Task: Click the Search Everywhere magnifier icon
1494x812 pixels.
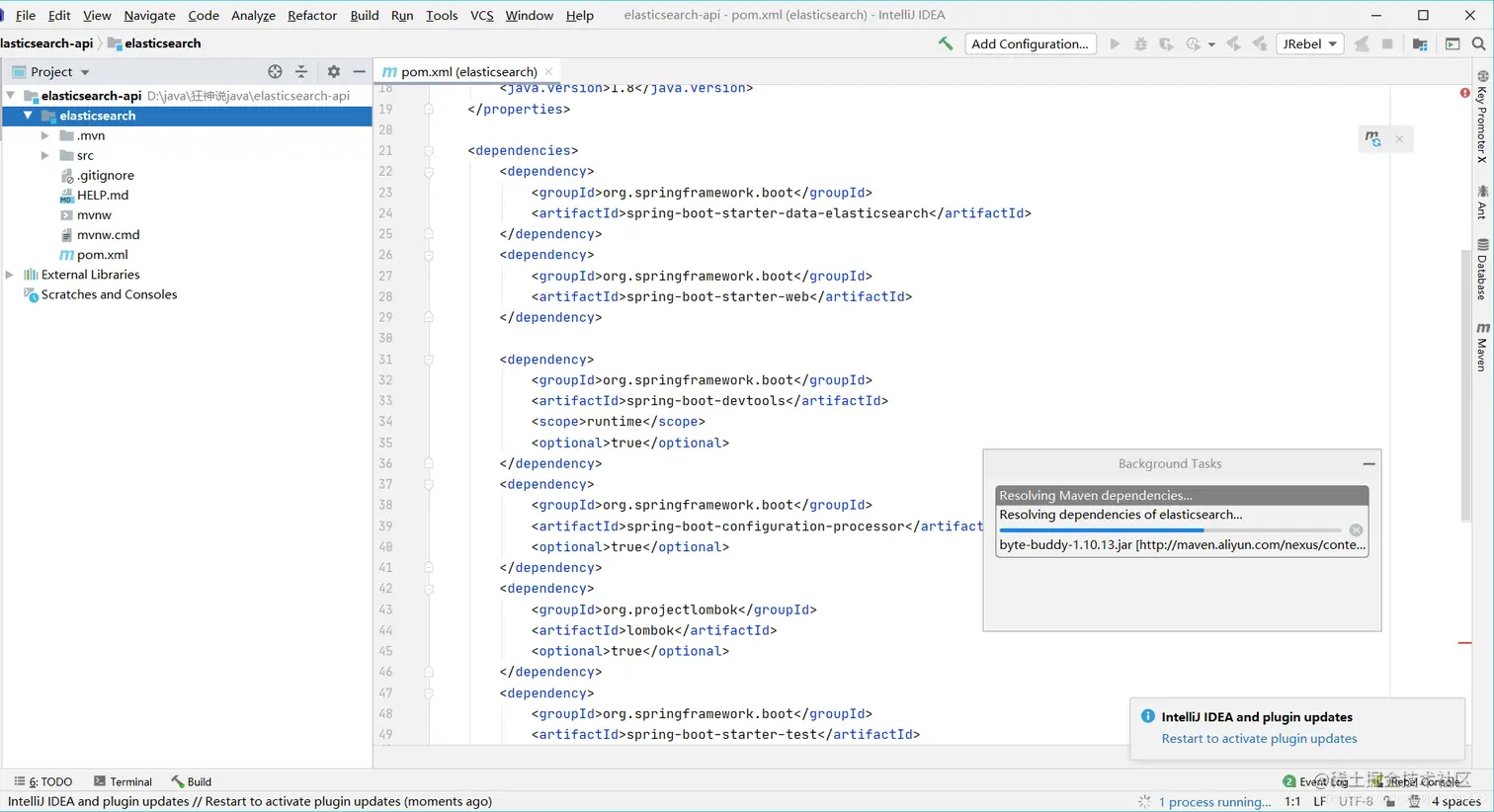Action: pos(1478,43)
